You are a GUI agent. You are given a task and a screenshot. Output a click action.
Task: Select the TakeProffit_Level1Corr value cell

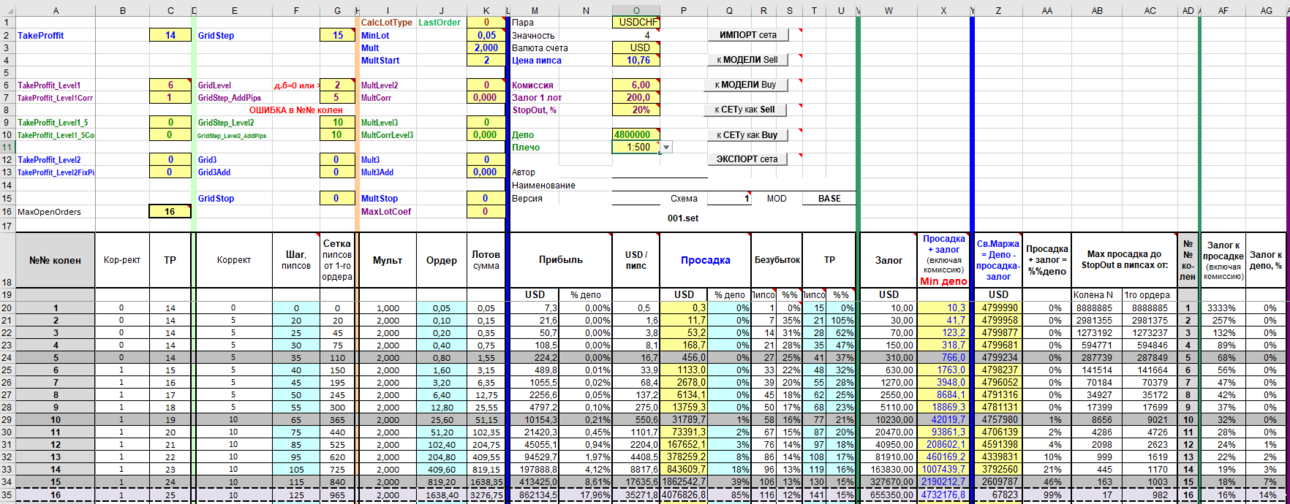pos(170,98)
